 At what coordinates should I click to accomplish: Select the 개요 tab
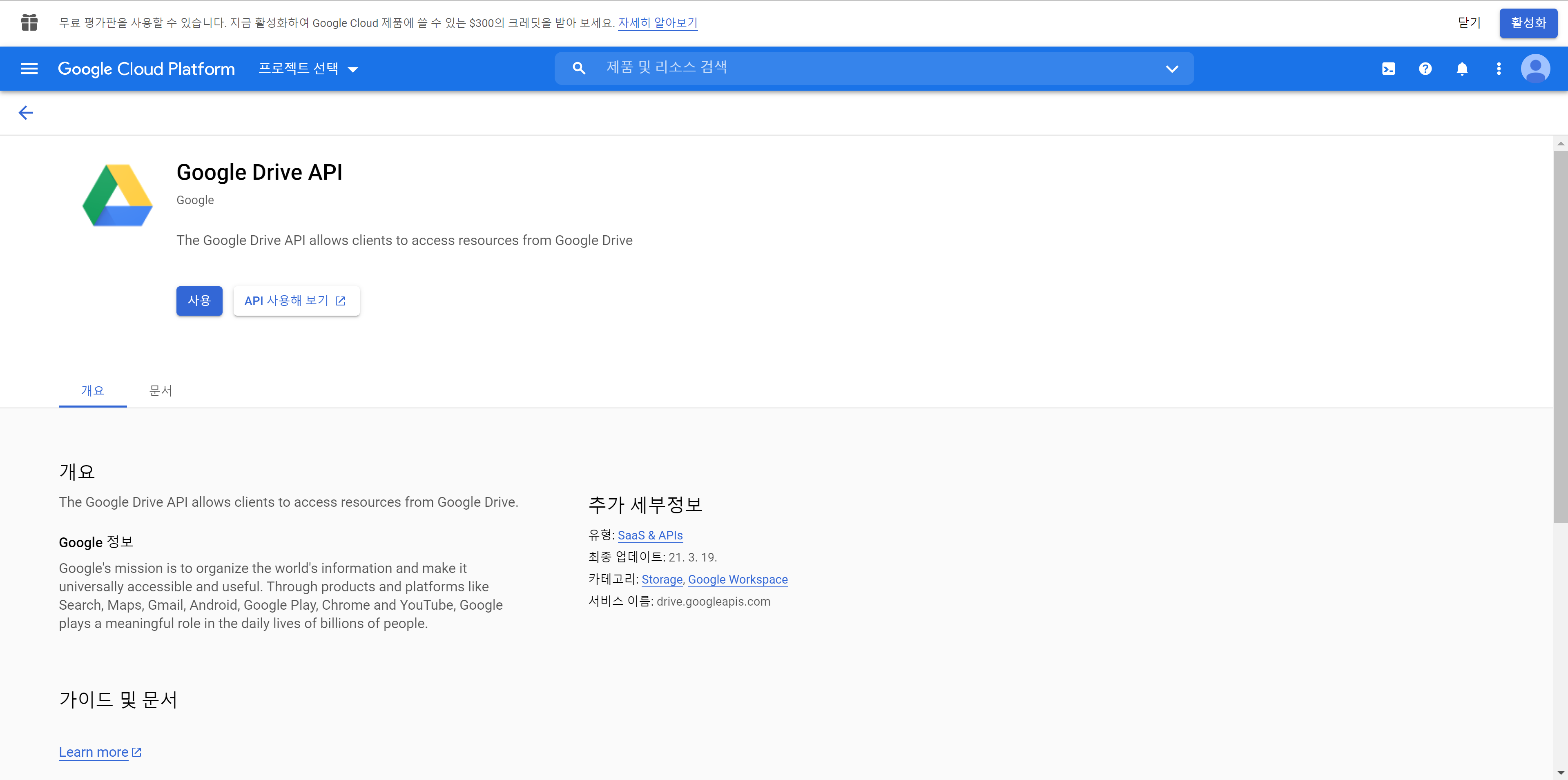tap(93, 390)
